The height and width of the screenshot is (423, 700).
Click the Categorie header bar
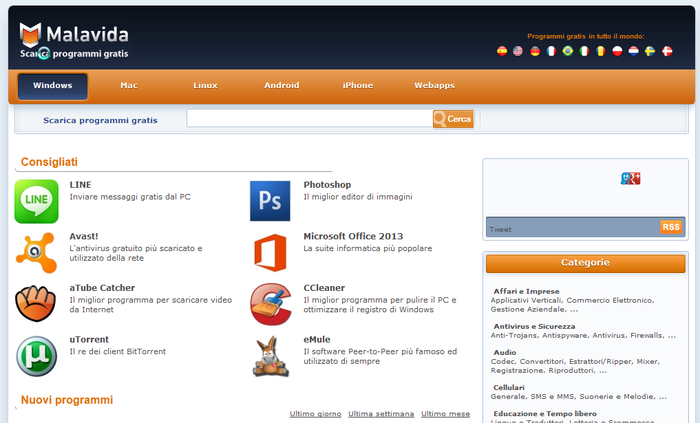pos(585,263)
